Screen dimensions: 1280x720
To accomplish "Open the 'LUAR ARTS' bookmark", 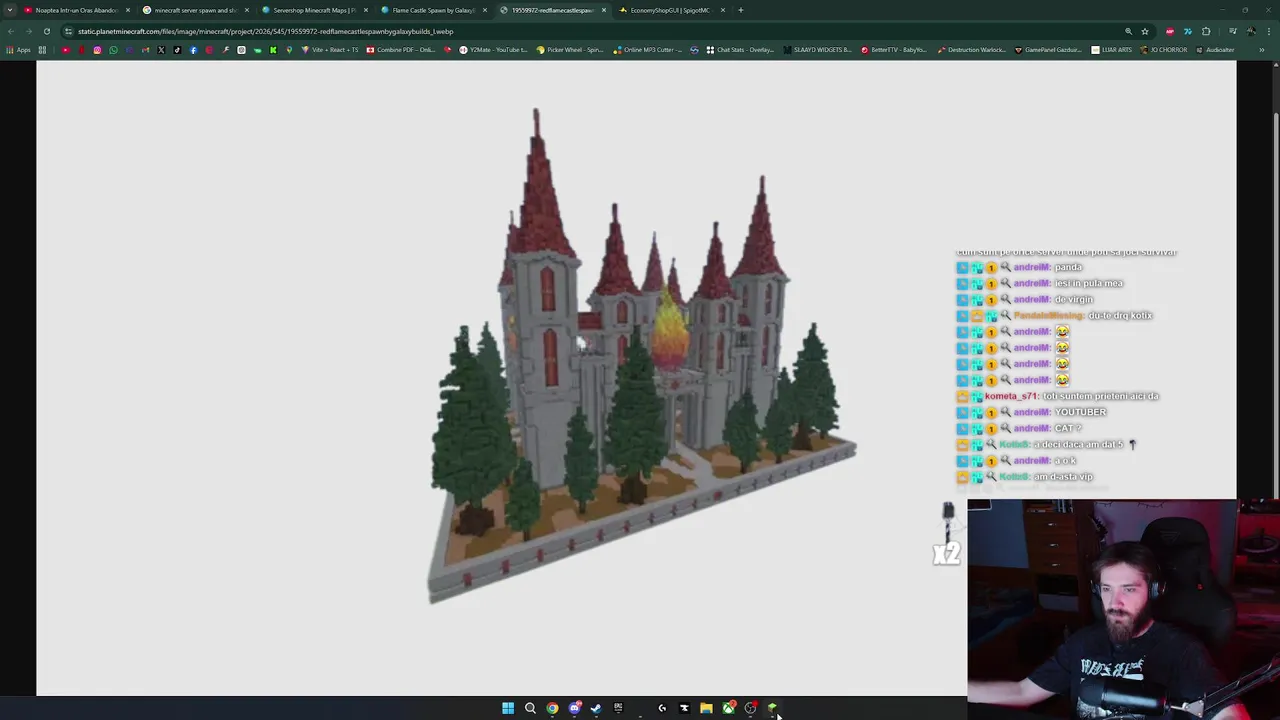I will pos(1111,50).
